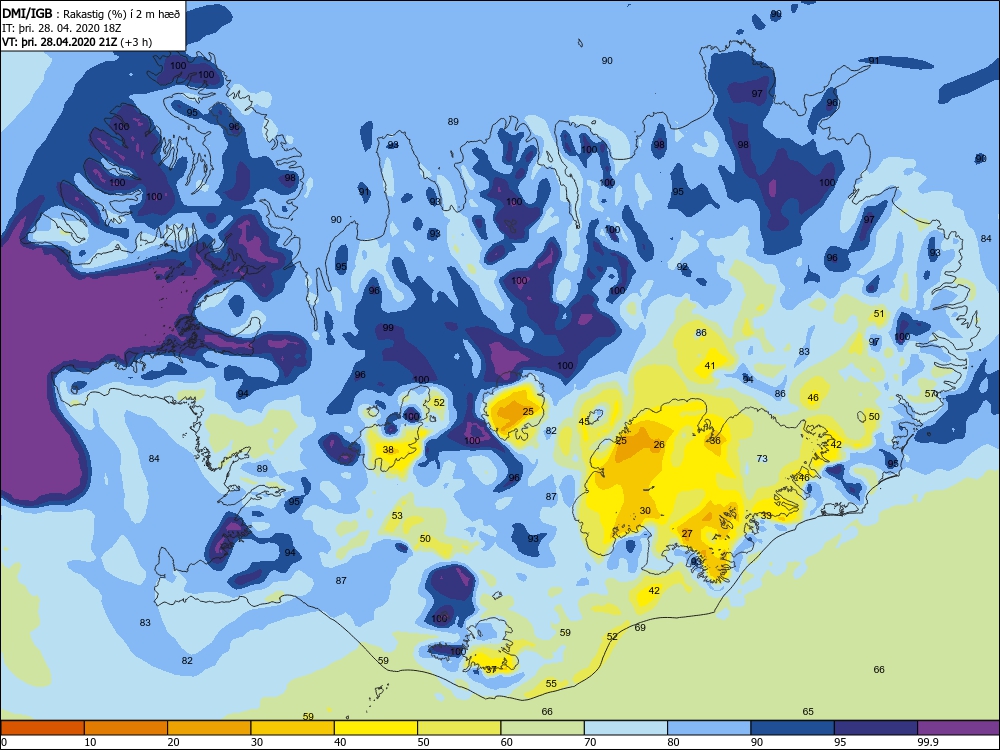This screenshot has width=1000, height=750.
Task: Click the map value label 51
Action: pyautogui.click(x=879, y=314)
